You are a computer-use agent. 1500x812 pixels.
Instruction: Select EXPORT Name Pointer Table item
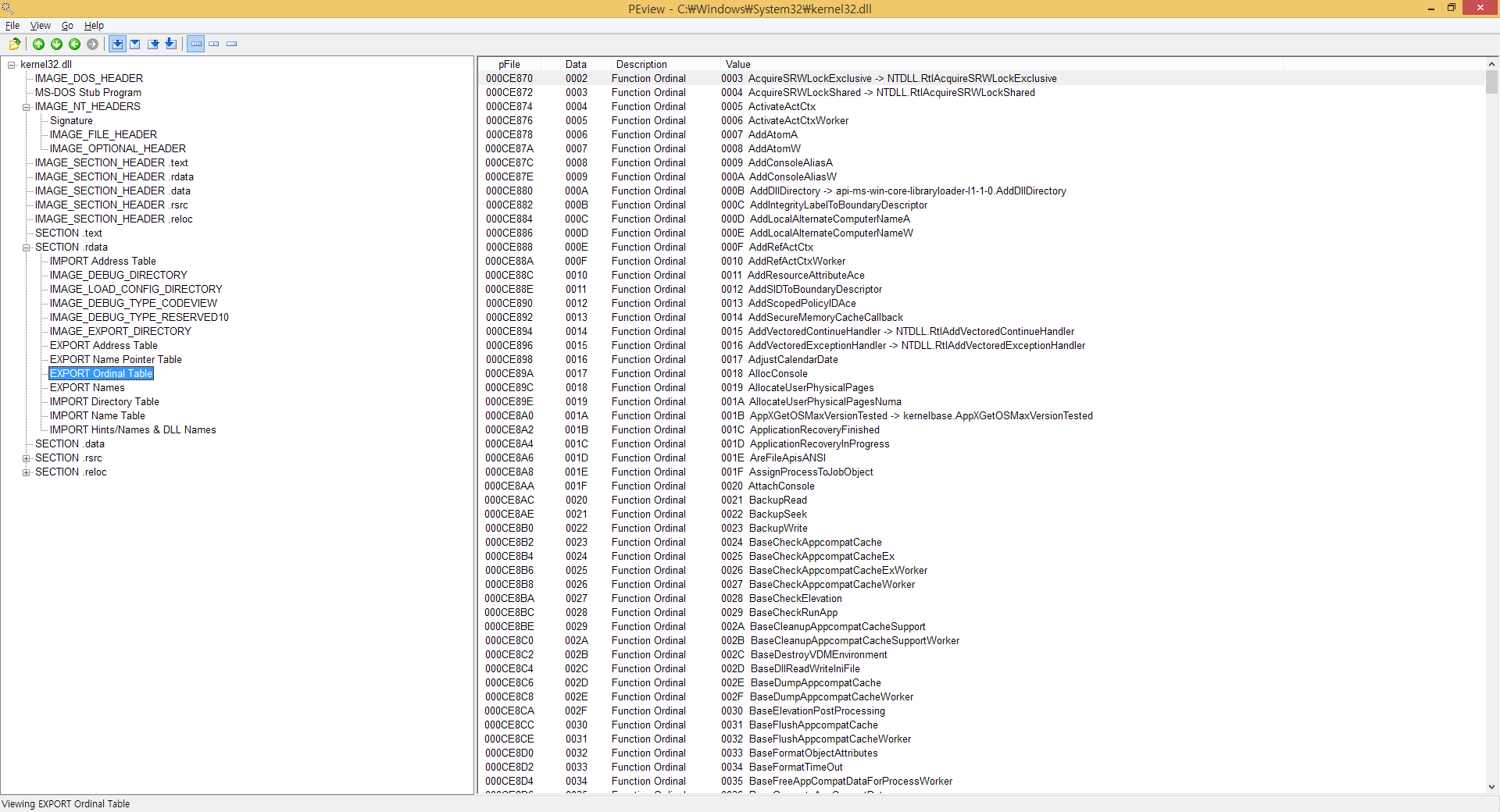point(116,360)
